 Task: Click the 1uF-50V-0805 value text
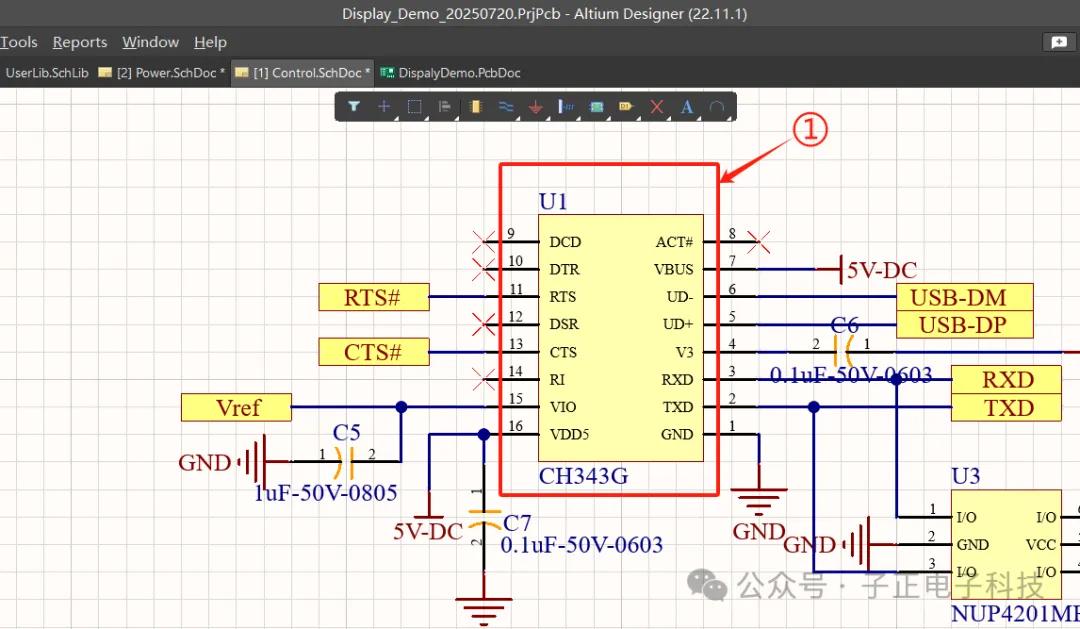tap(326, 493)
